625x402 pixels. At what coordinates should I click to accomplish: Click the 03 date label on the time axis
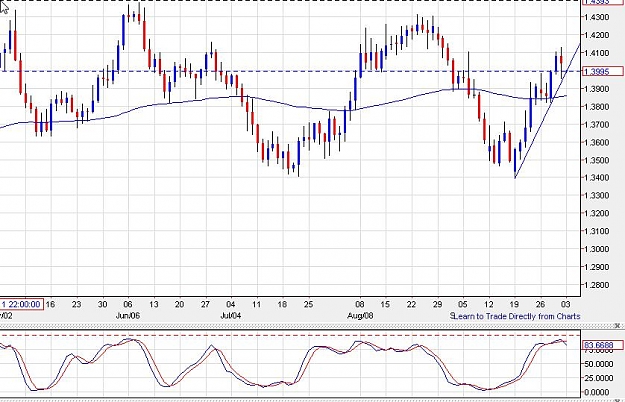point(566,305)
